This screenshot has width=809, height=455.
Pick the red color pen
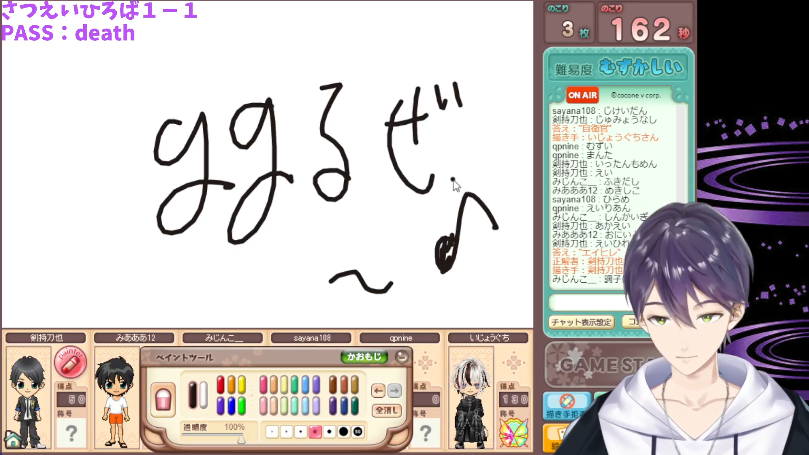pos(220,385)
